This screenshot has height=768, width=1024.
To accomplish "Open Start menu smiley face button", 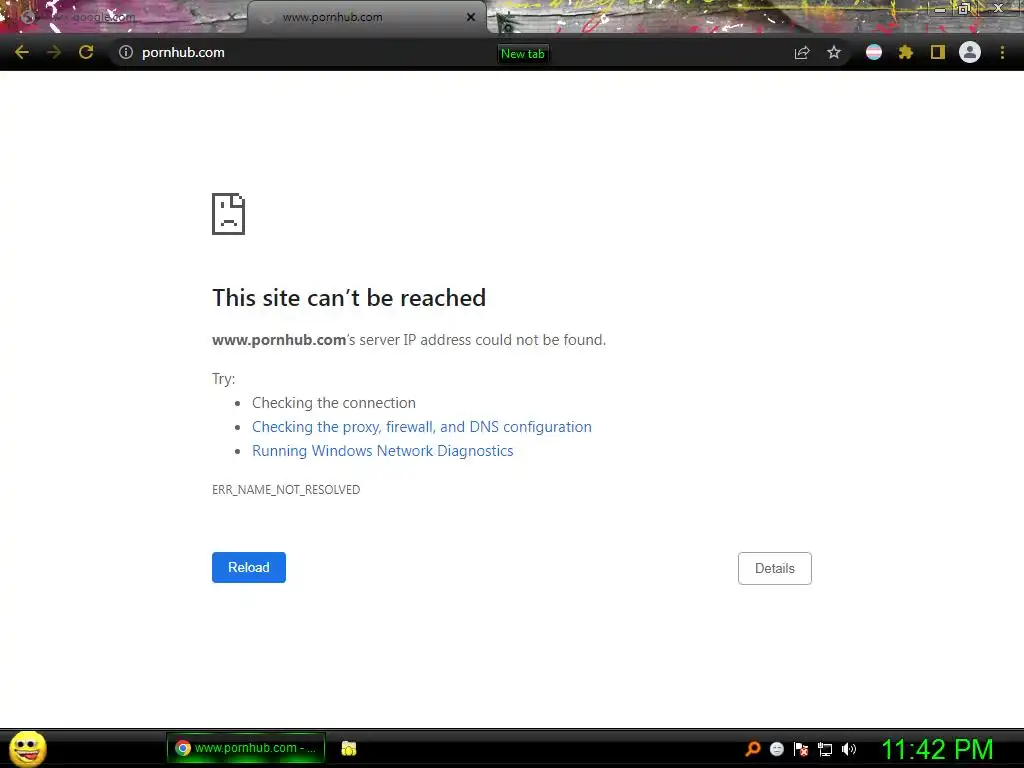I will pyautogui.click(x=27, y=748).
